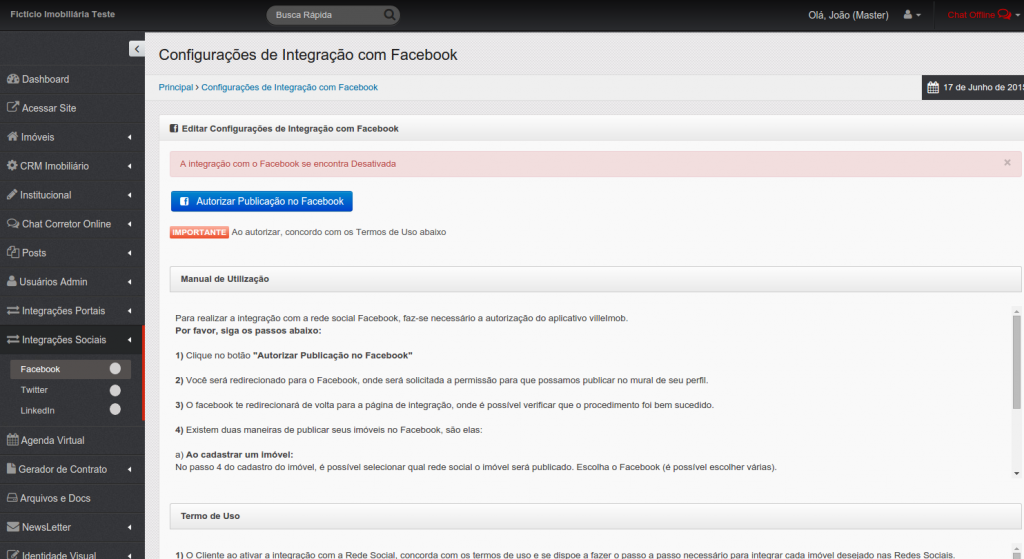This screenshot has width=1024, height=559.
Task: Click the Agenda Virtual calendar icon
Action: pos(12,439)
